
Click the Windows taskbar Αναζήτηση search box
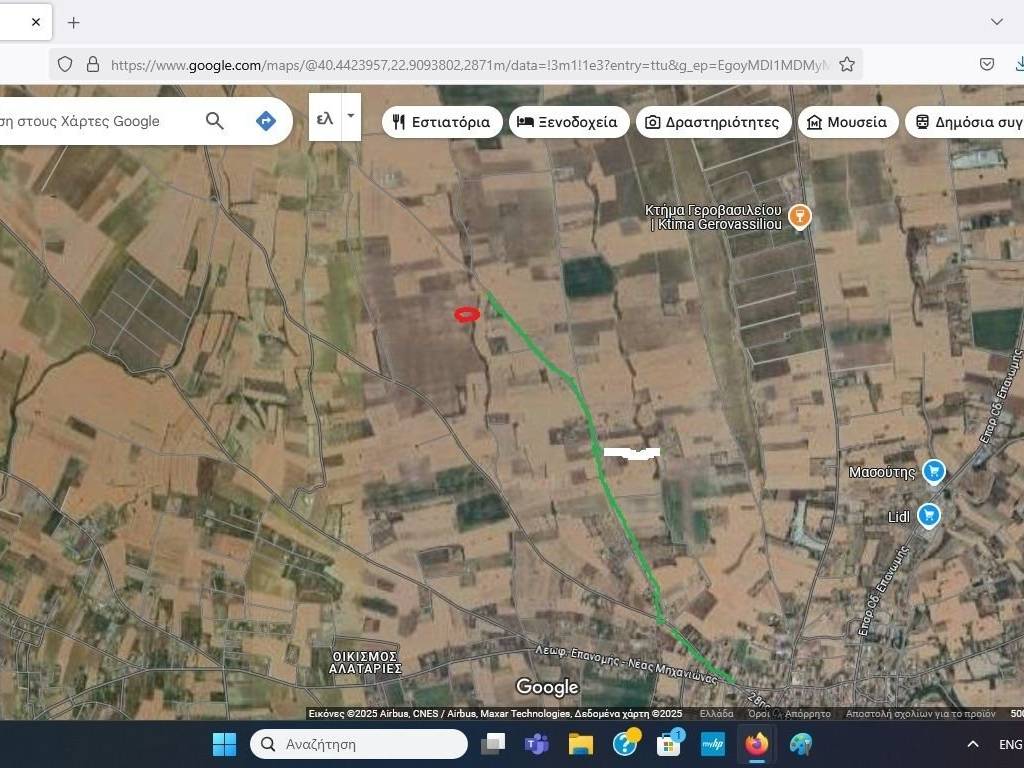click(359, 744)
